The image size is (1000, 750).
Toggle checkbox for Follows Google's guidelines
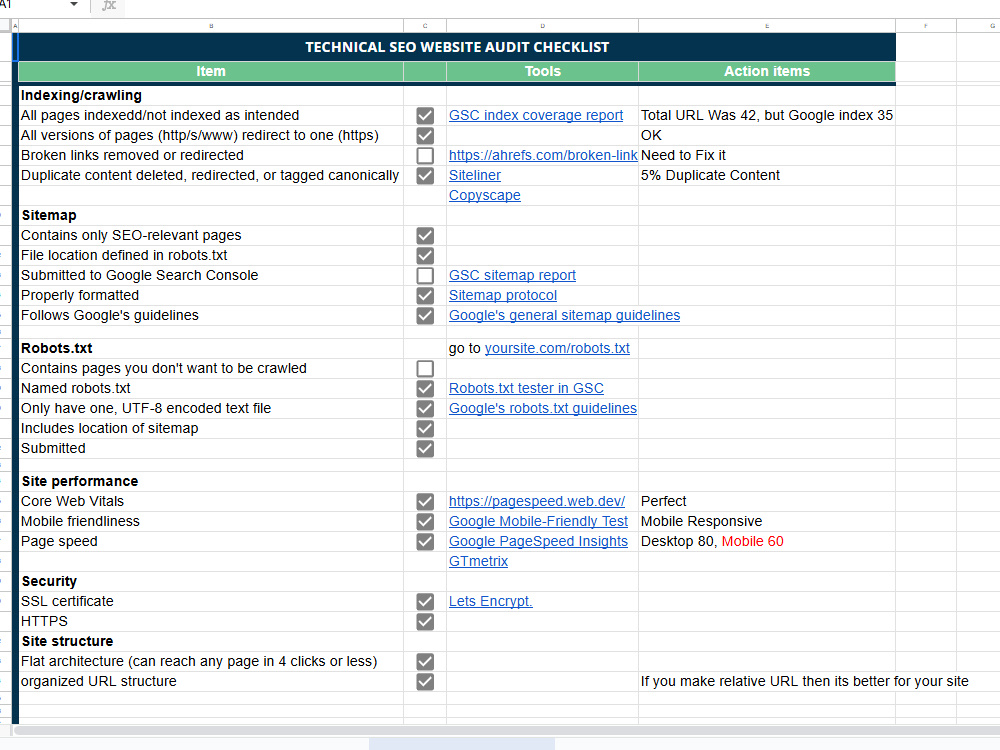[x=425, y=316]
